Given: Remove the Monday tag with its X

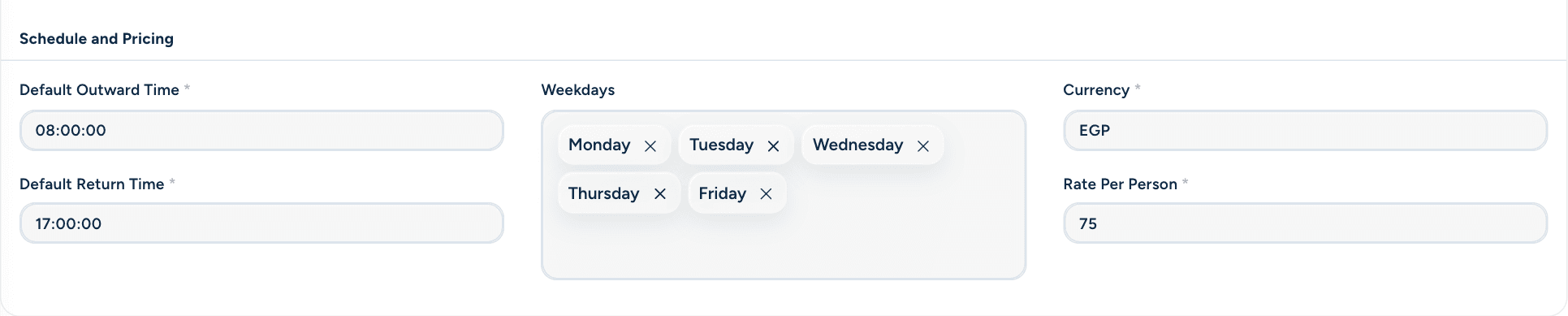Looking at the screenshot, I should click(650, 146).
